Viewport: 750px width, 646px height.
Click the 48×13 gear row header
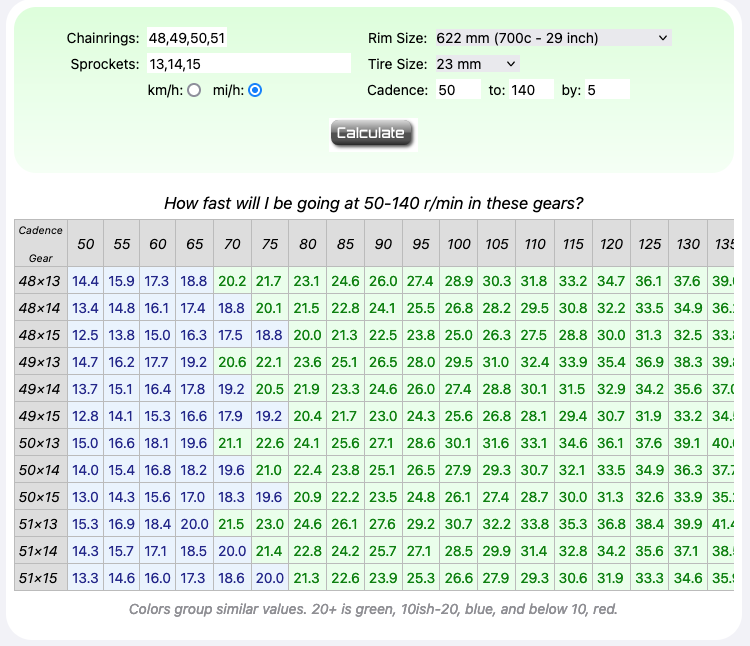41,281
